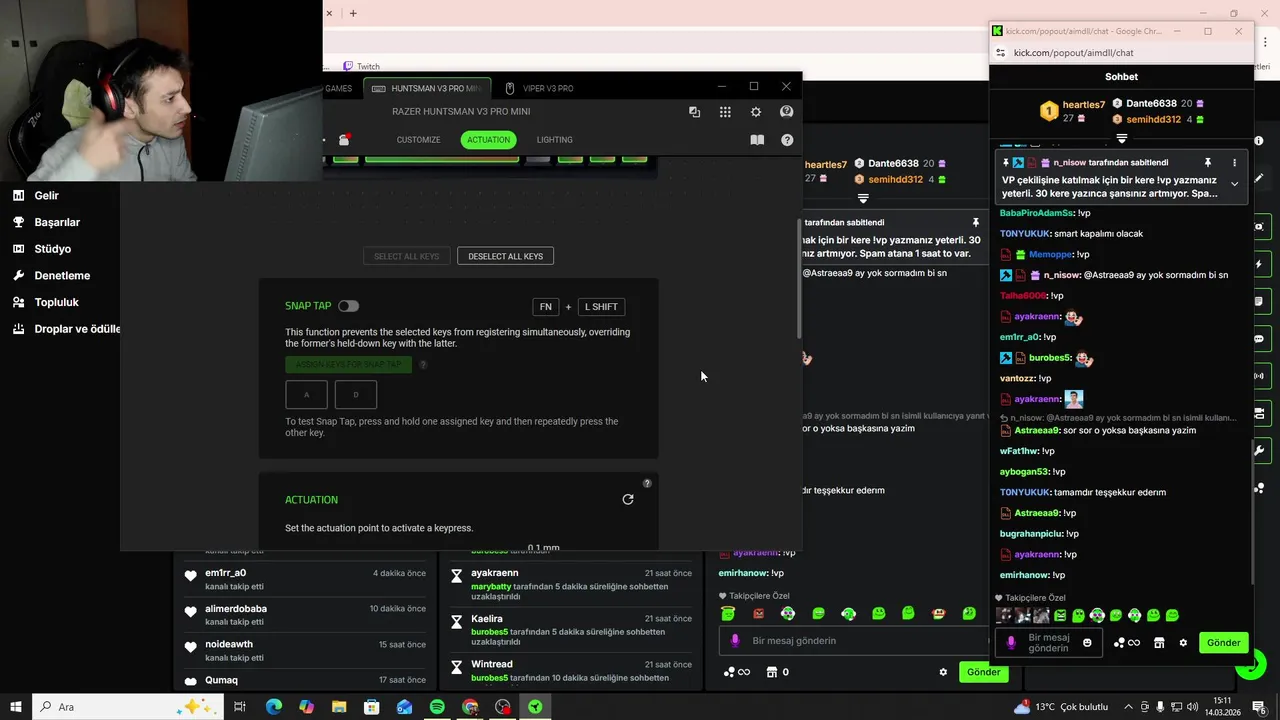Open chat settings gear in dashboard chat
The image size is (1280, 720).
coord(943,672)
